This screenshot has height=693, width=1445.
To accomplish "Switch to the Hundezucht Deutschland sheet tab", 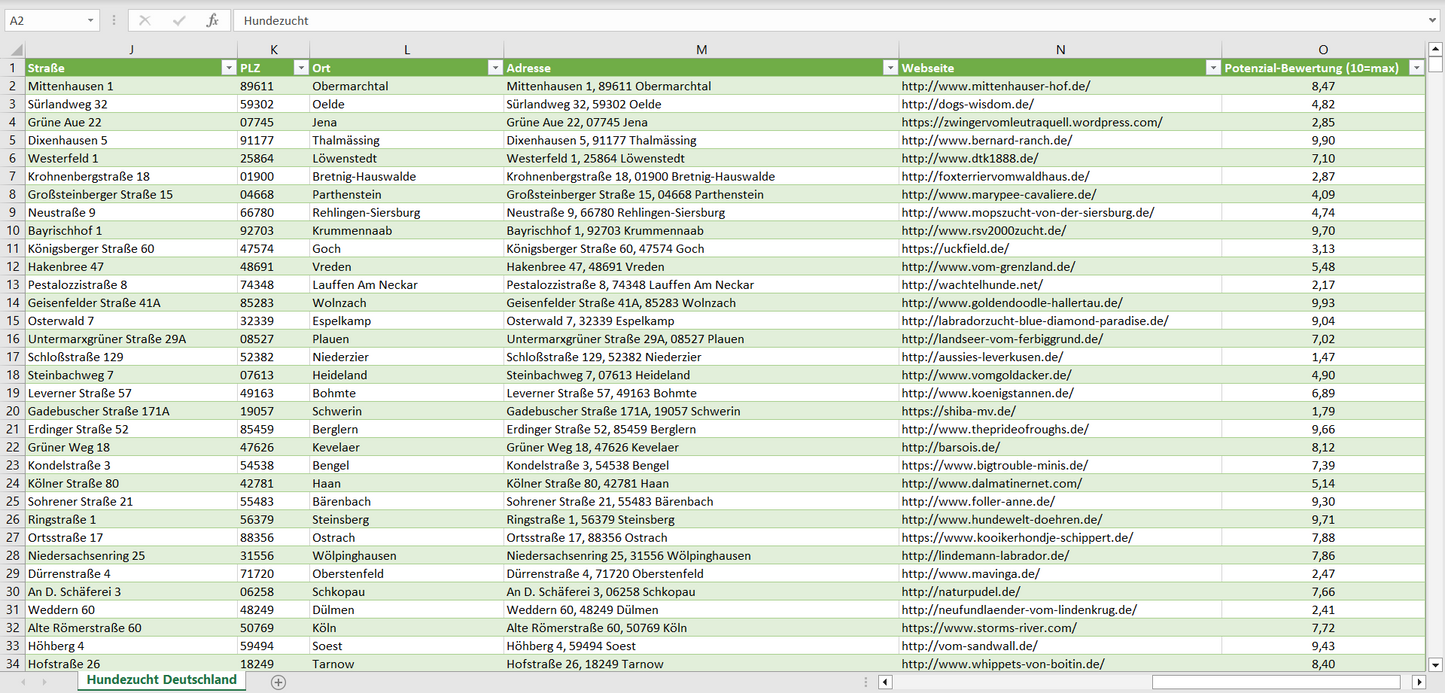I will (x=160, y=679).
